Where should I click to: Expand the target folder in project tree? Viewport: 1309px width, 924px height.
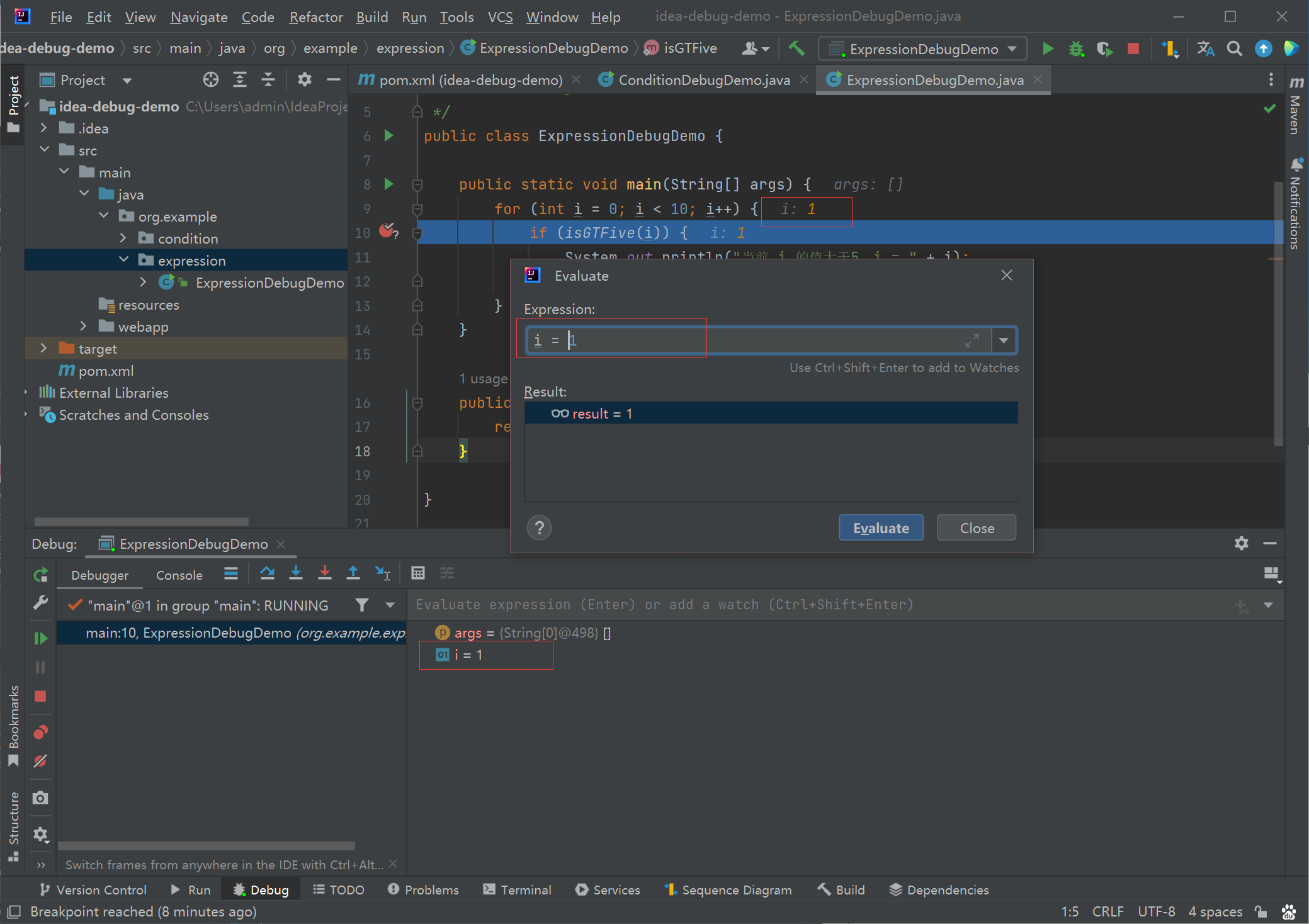point(43,348)
